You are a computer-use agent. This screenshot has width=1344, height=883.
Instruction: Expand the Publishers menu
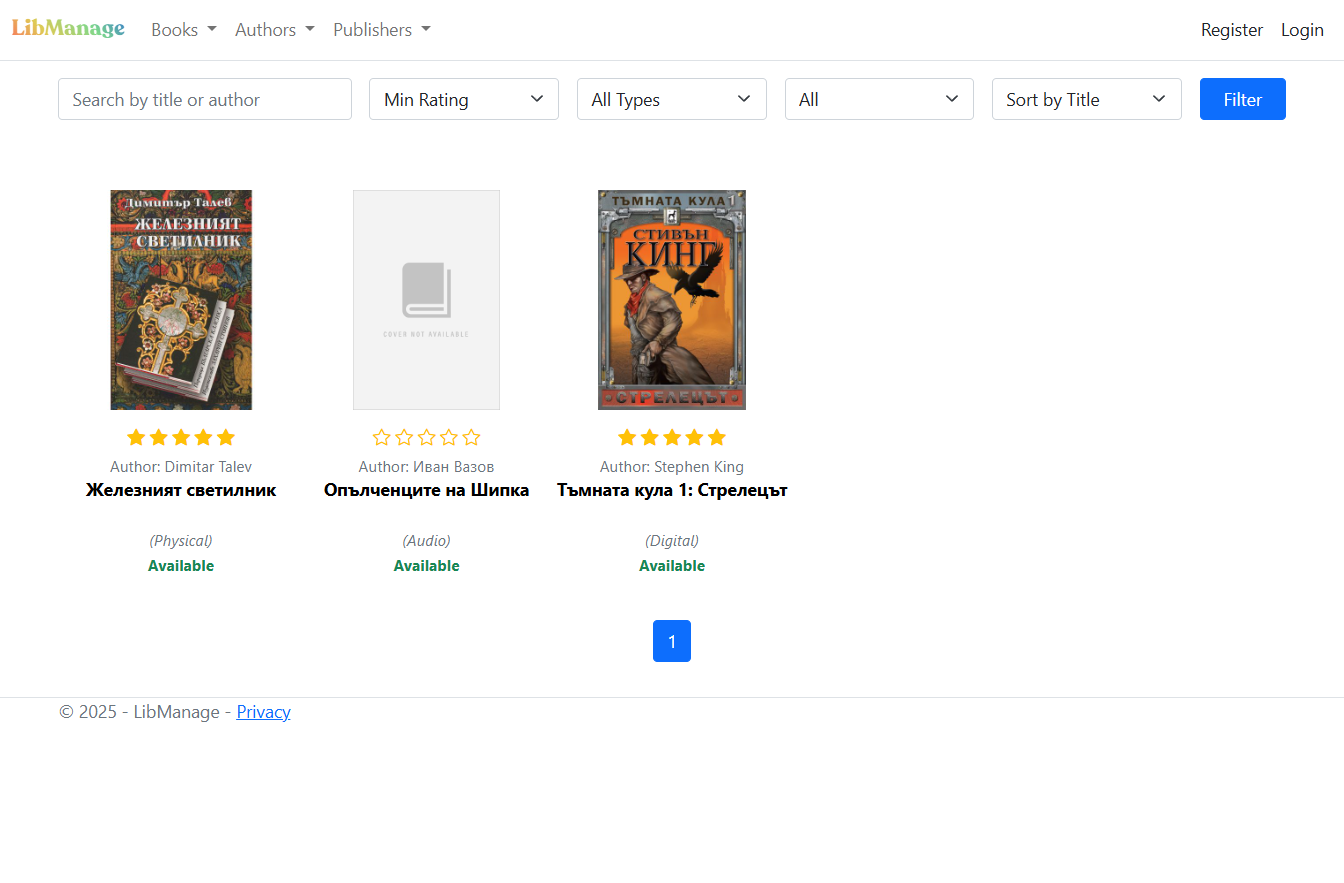click(x=382, y=30)
